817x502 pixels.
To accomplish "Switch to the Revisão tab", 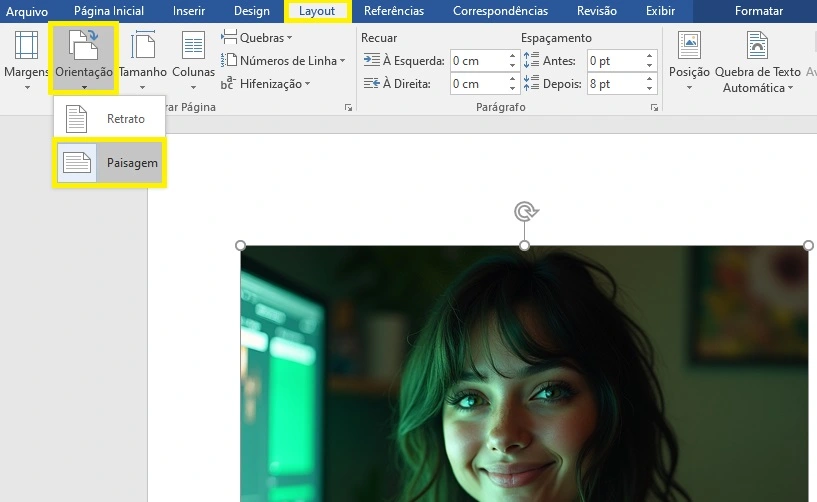I will [597, 11].
